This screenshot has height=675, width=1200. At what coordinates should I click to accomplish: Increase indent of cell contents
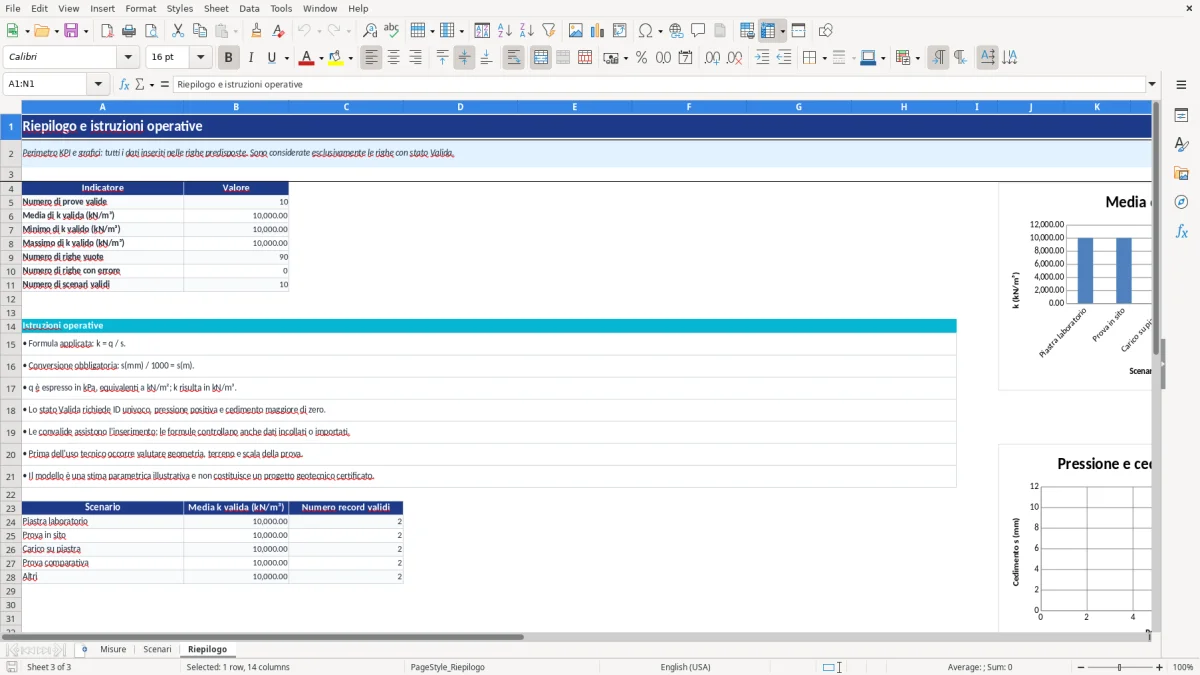[x=762, y=58]
